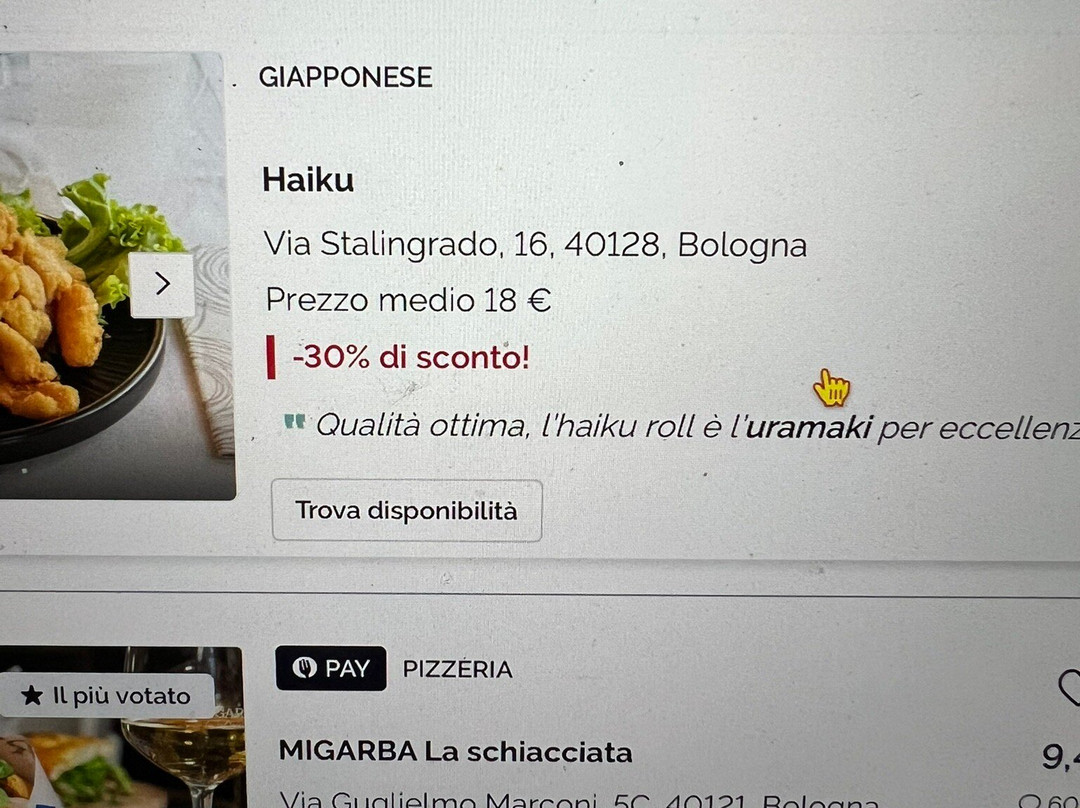Open the Haiku restaurant title
The image size is (1080, 808).
click(x=308, y=180)
